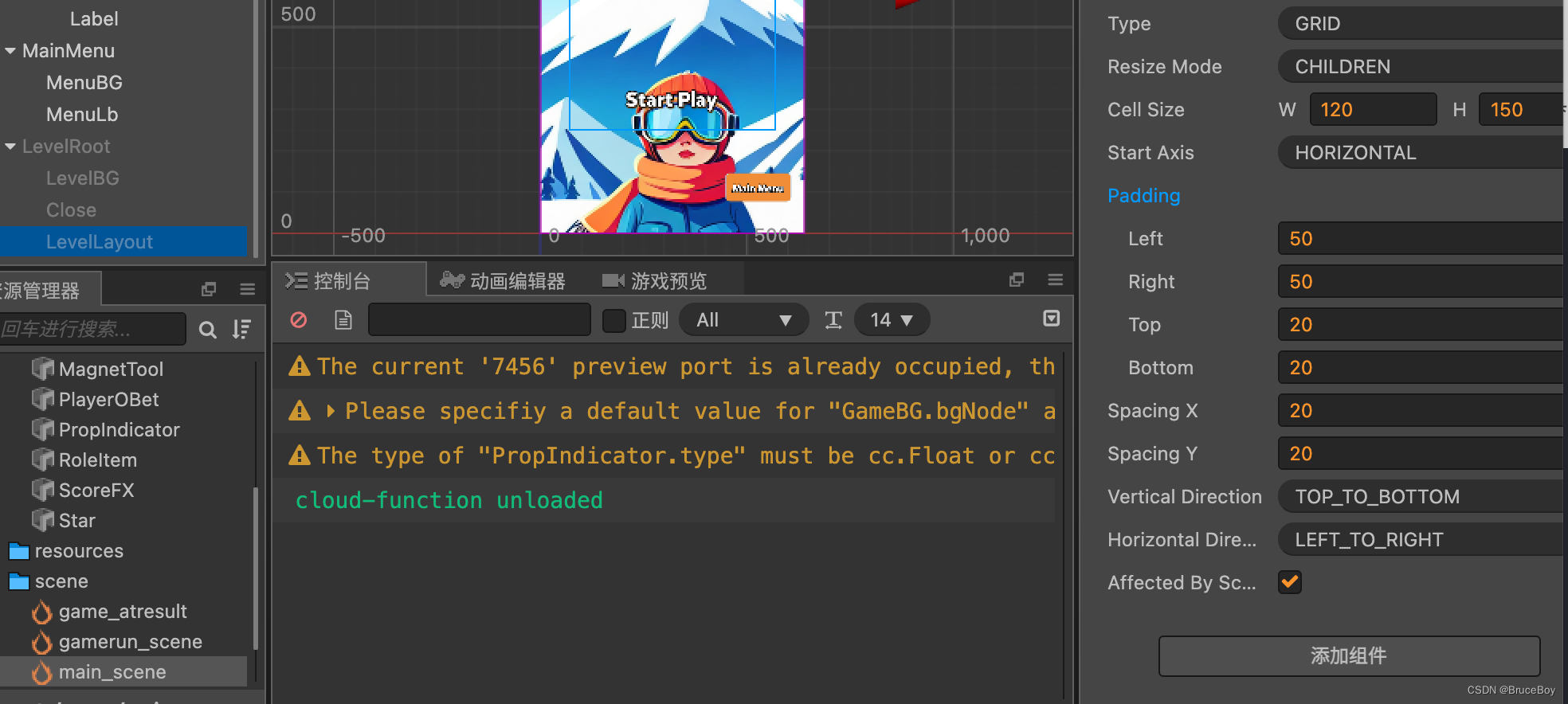Pop out the assets panel

[x=209, y=289]
